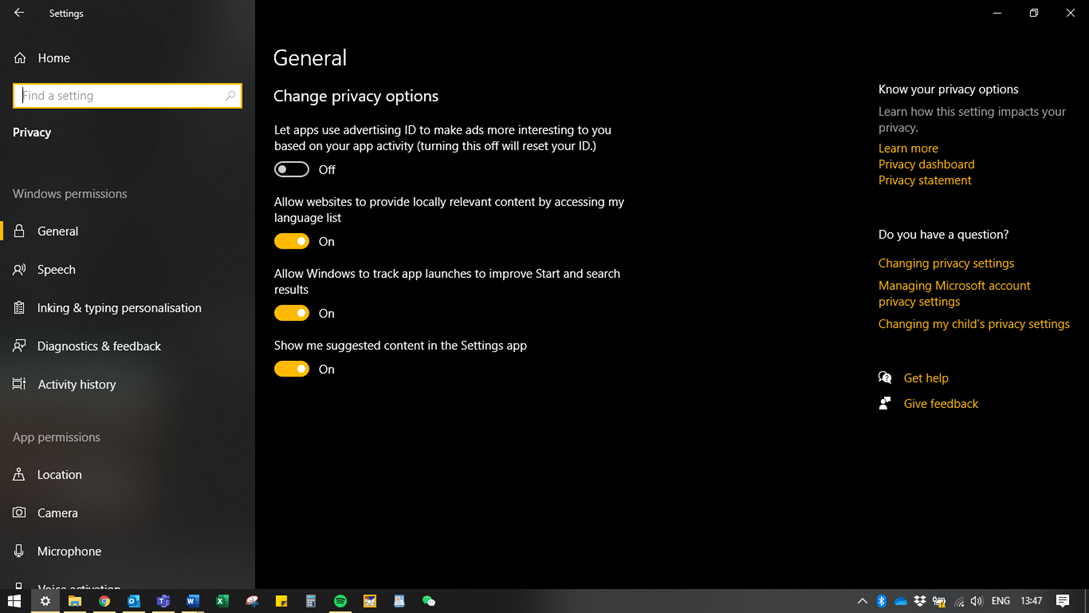Click the Get help chat icon
Viewport: 1089px width, 613px height.
coord(885,378)
